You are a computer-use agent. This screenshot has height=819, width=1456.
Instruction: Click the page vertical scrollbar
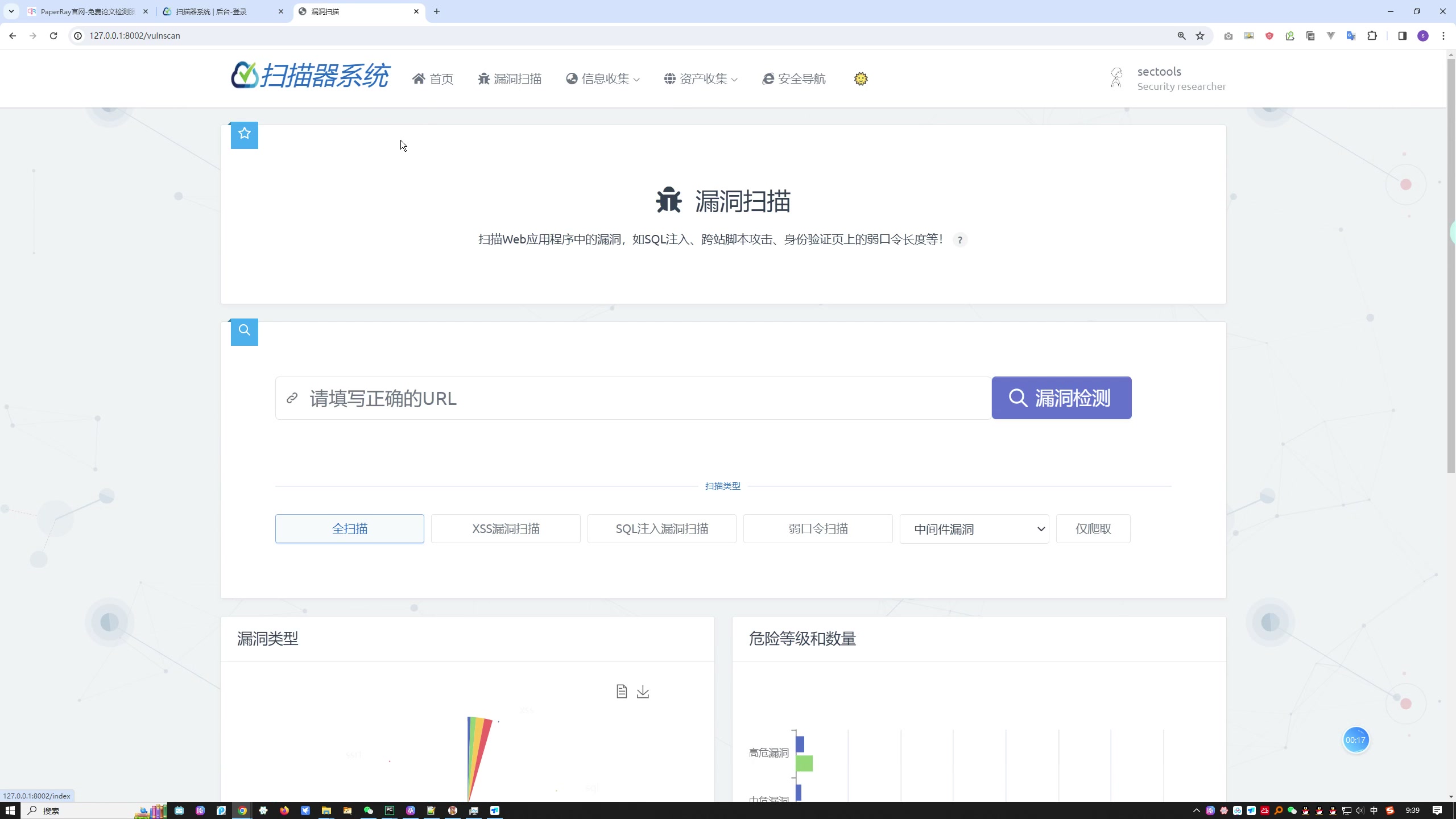tap(1451, 265)
